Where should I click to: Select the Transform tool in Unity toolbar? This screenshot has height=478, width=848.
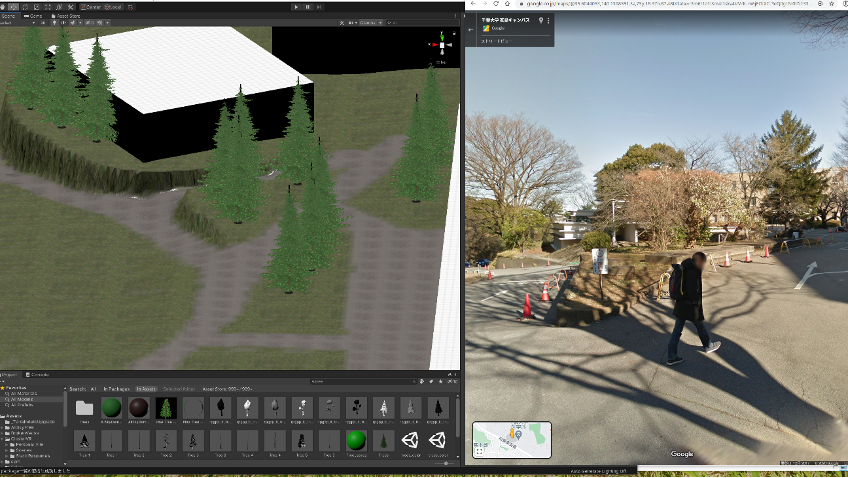[x=59, y=7]
